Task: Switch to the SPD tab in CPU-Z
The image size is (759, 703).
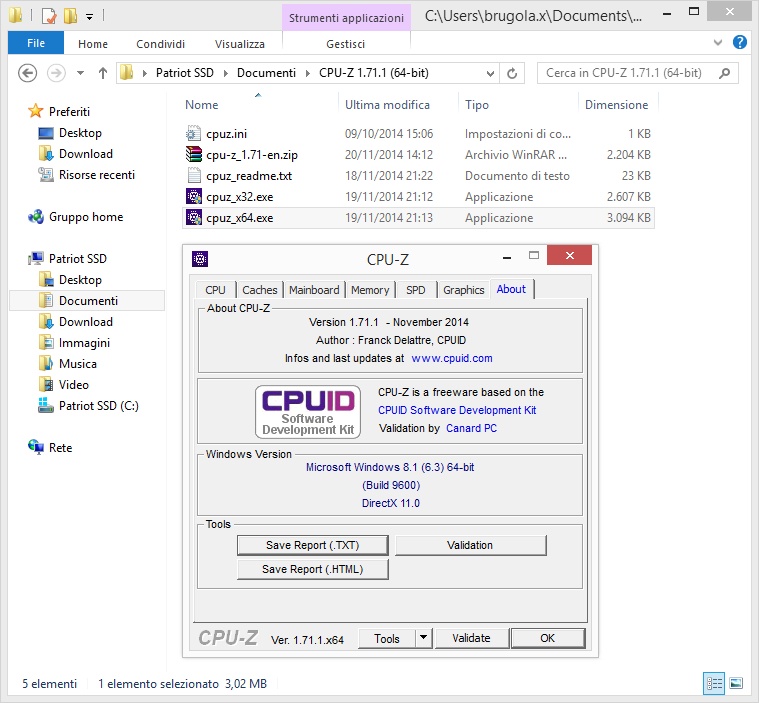Action: [x=416, y=290]
